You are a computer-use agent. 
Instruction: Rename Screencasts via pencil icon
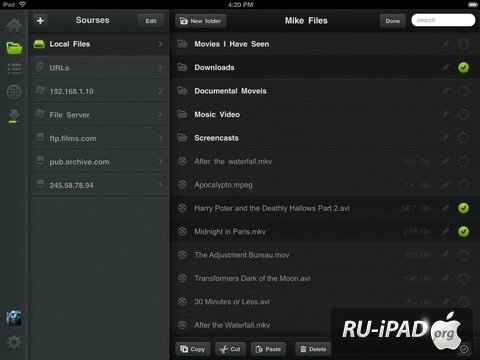pos(446,138)
